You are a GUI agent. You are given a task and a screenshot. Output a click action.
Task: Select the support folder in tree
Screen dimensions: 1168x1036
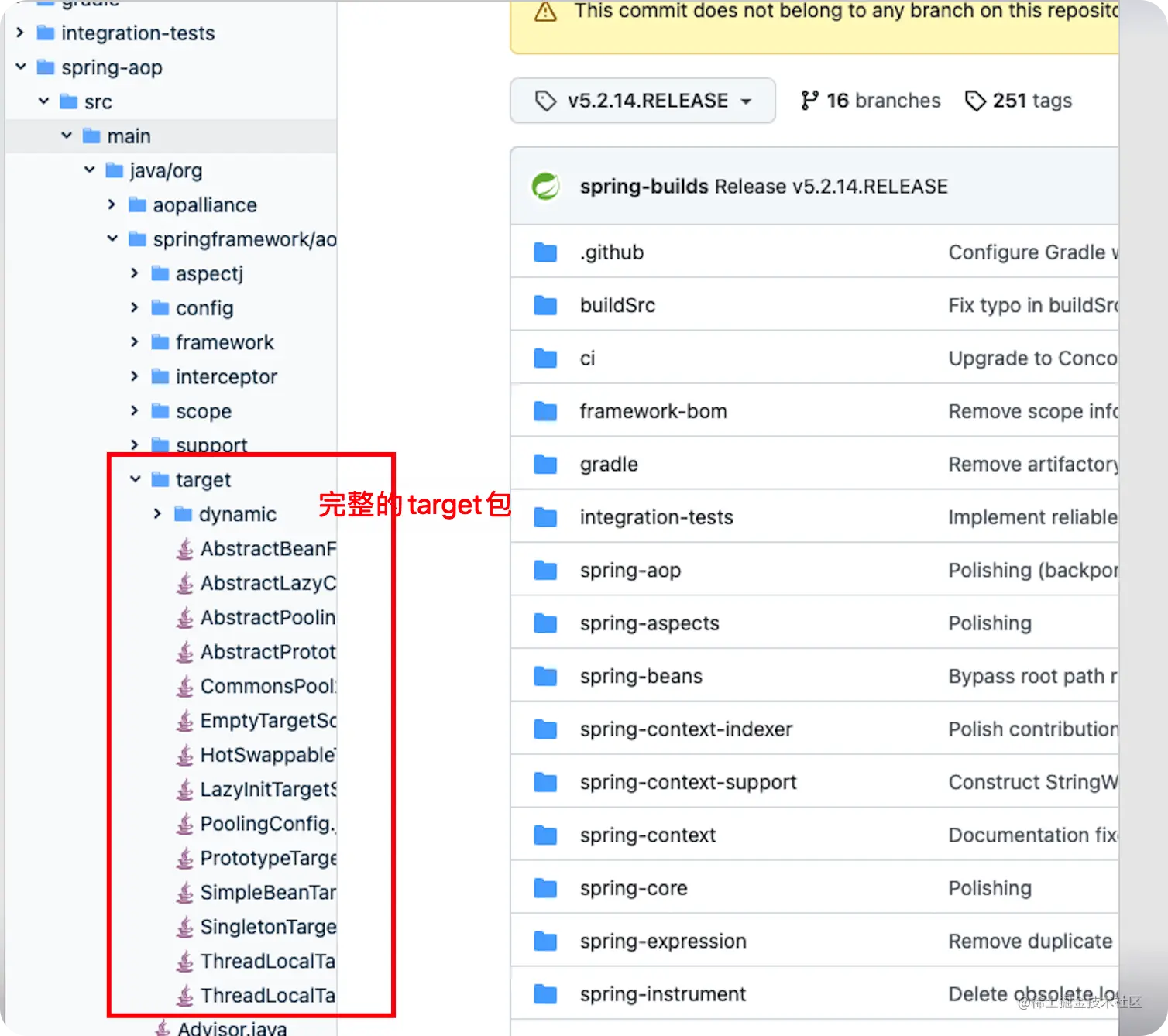tap(211, 444)
